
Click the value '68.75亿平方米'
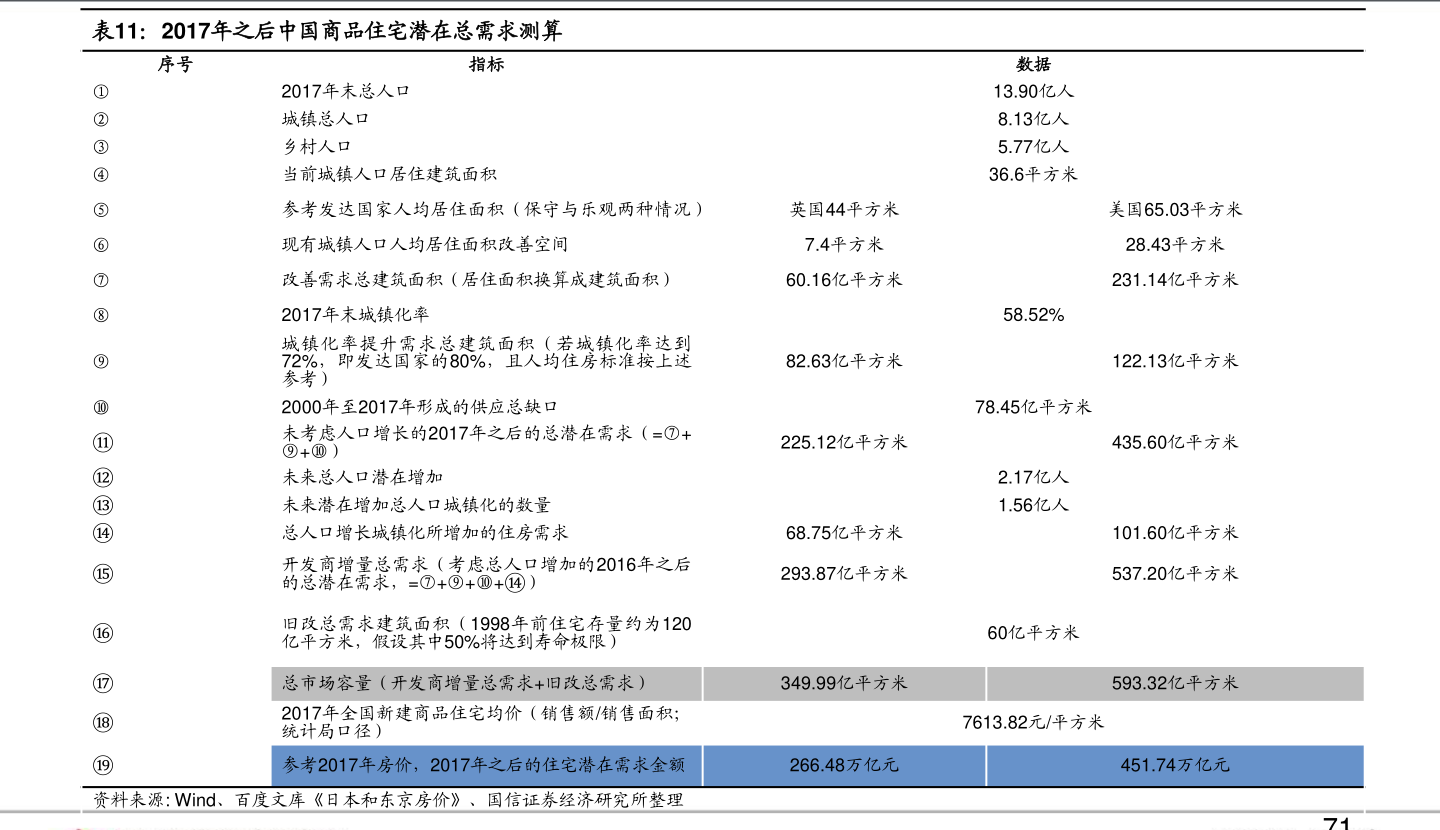844,533
